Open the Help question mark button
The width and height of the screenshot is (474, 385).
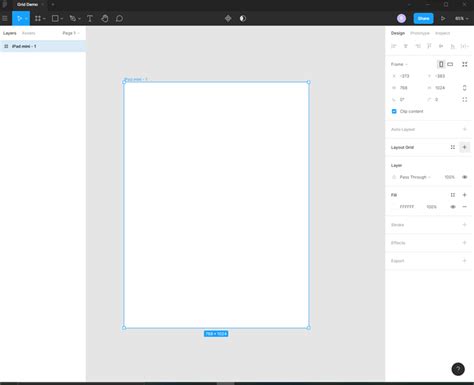(458, 369)
